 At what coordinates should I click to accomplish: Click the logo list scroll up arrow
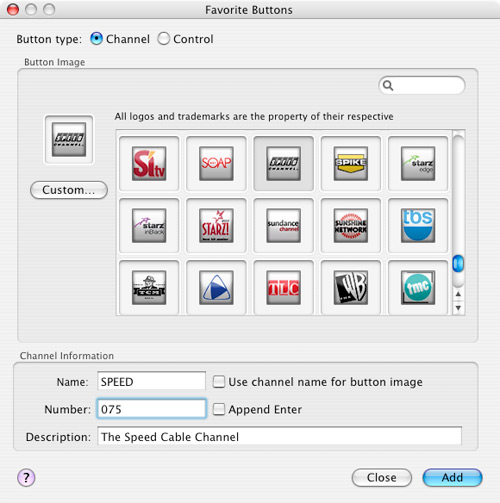point(458,294)
